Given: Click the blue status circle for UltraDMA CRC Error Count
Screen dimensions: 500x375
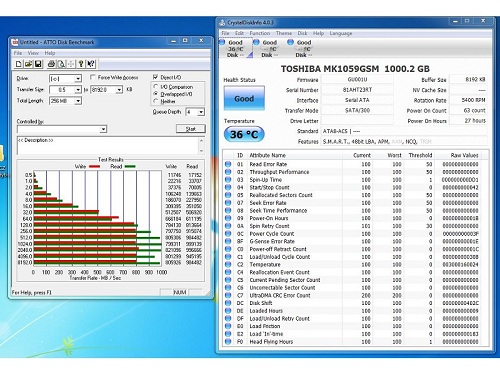Looking at the screenshot, I should click(228, 295).
